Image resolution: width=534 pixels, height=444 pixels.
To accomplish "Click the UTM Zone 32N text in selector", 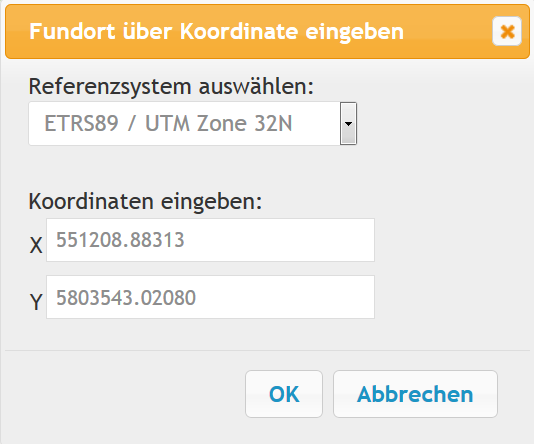I will point(219,123).
